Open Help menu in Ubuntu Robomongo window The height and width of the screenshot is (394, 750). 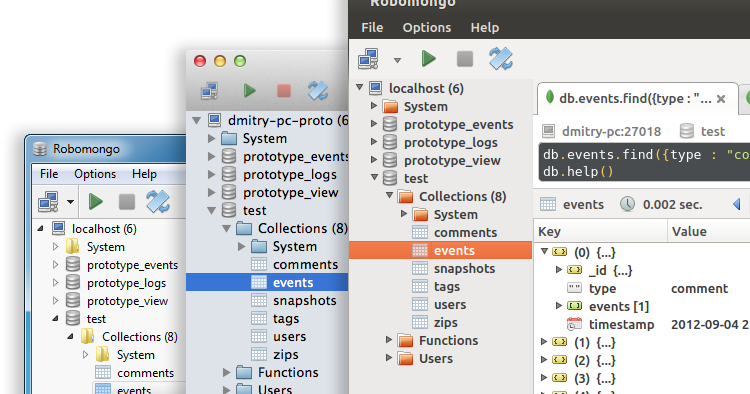pyautogui.click(x=485, y=28)
